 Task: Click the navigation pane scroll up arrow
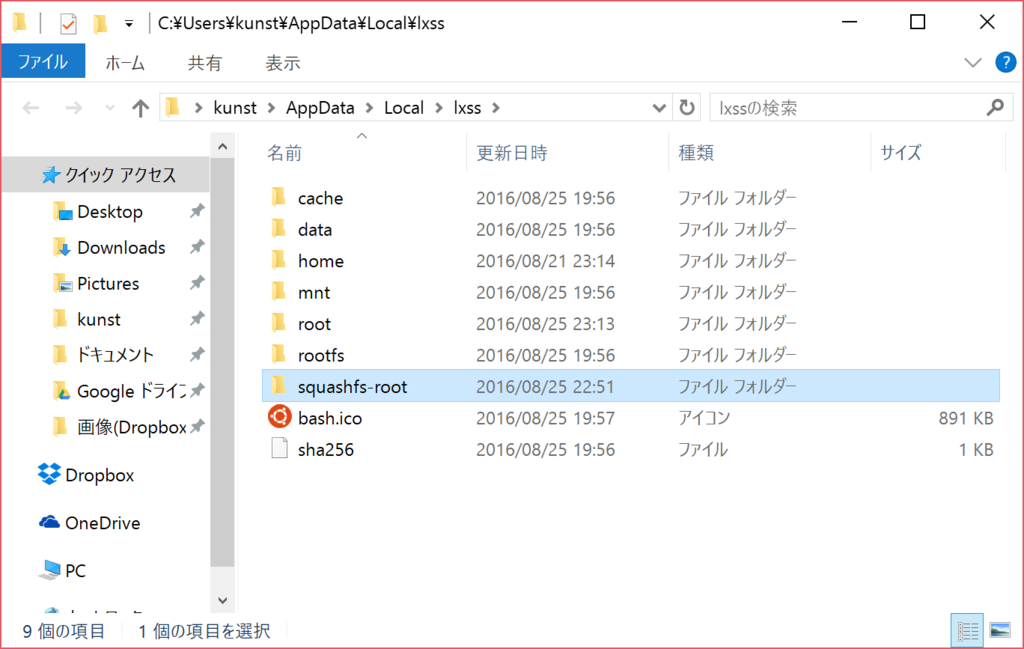223,147
